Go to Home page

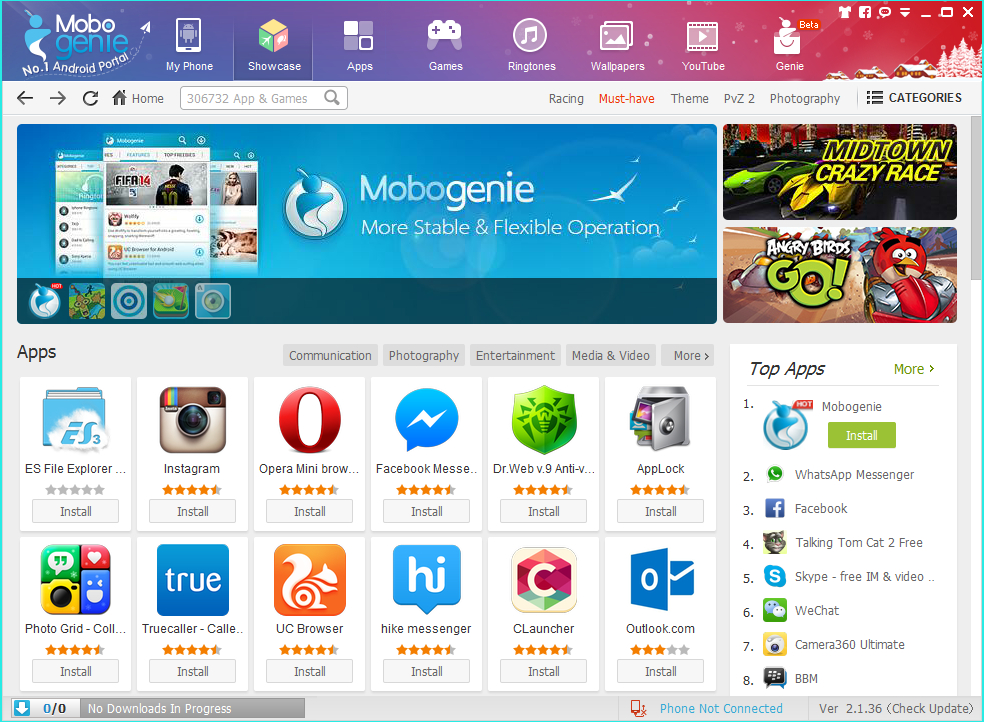tap(138, 98)
